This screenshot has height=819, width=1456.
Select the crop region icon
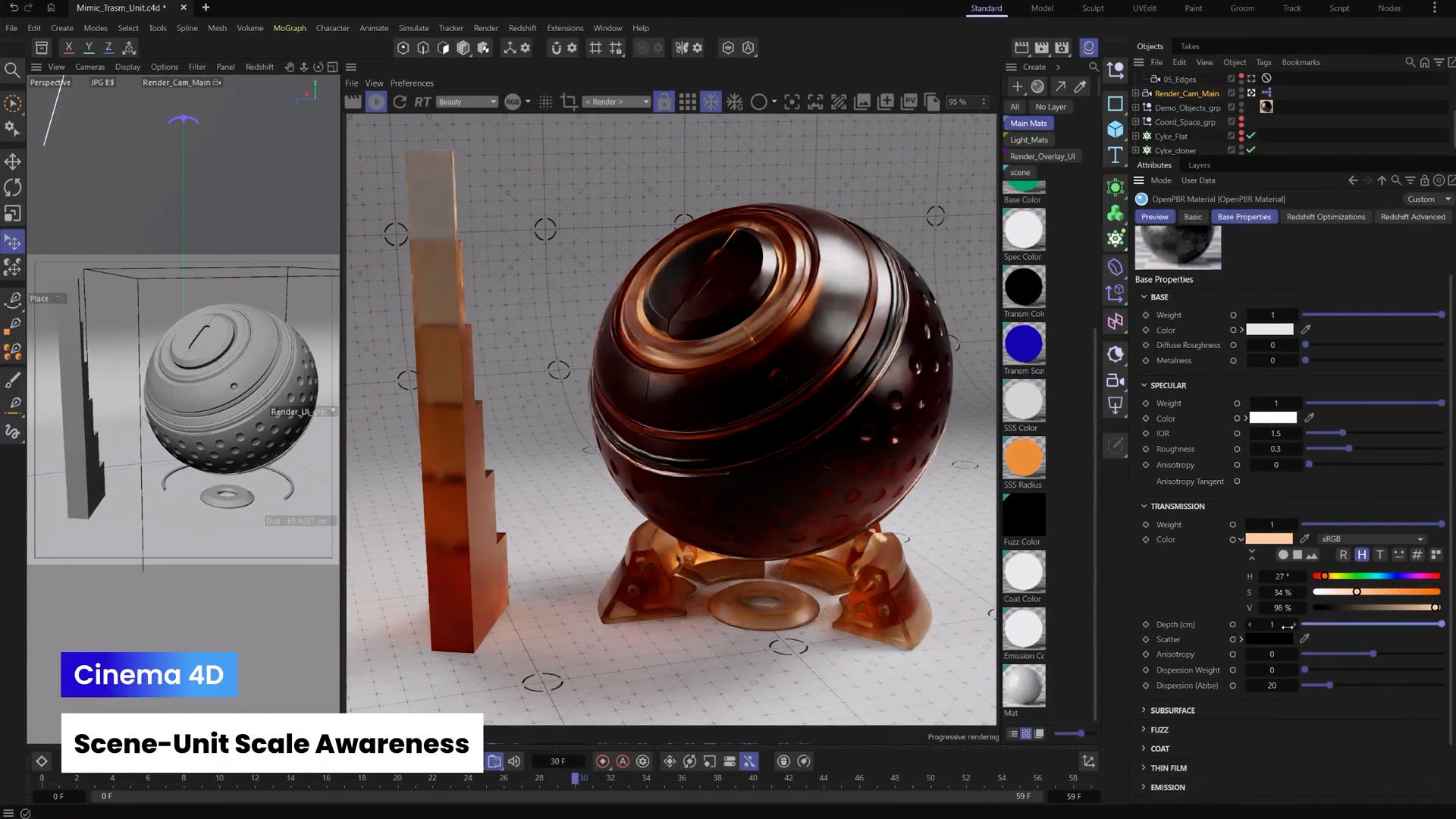point(569,102)
